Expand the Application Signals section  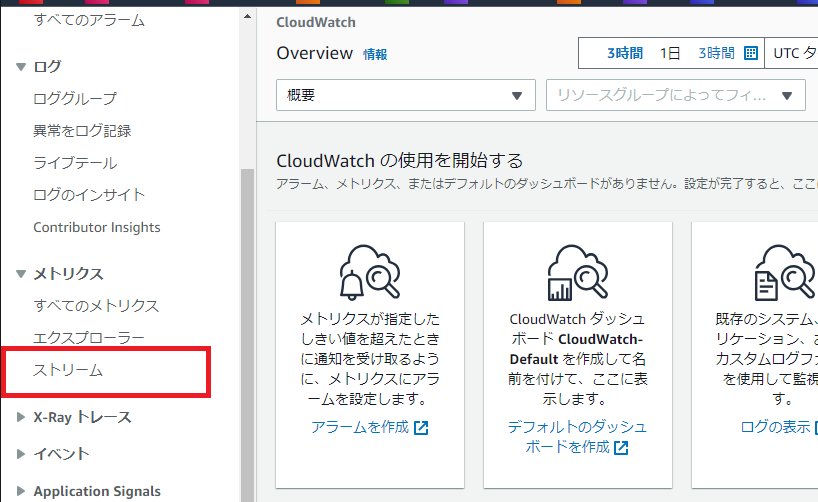pyautogui.click(x=21, y=491)
